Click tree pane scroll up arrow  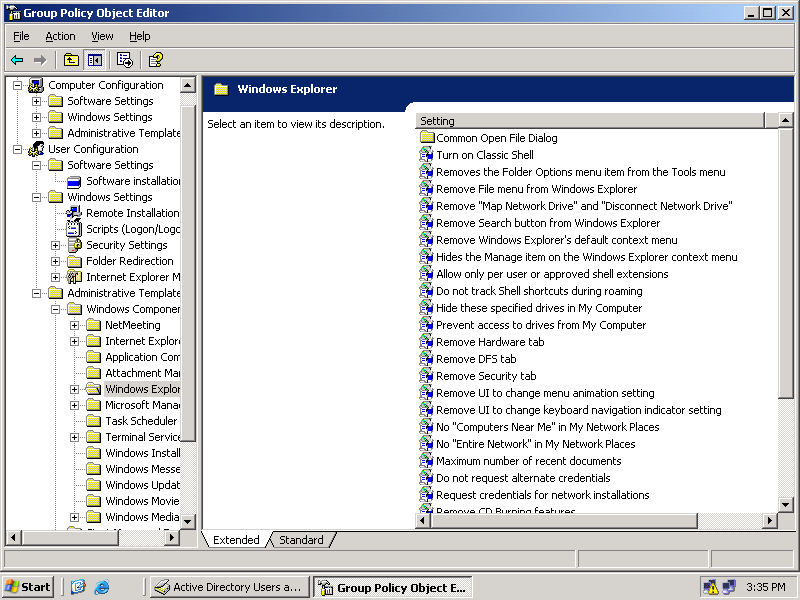click(188, 85)
